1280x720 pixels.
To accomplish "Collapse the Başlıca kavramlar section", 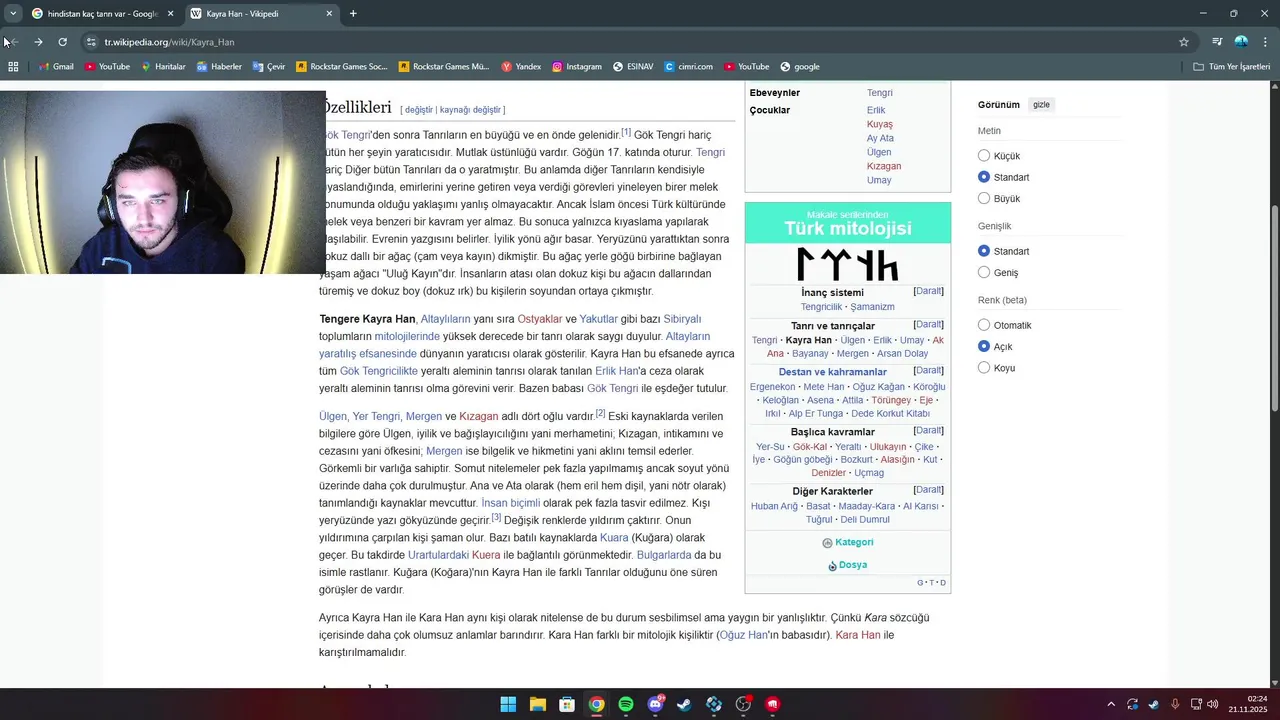I will pos(929,430).
